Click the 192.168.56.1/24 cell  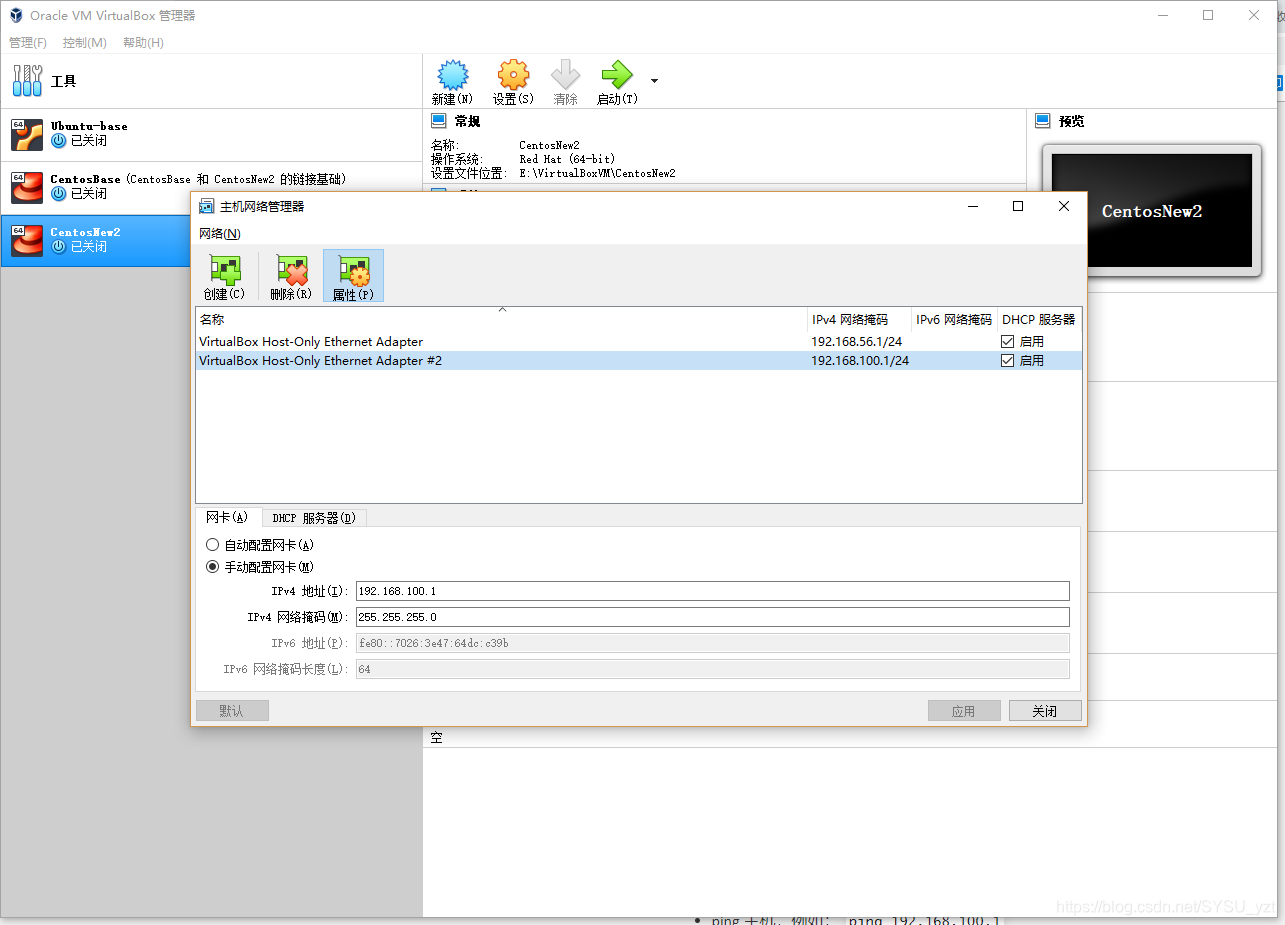[857, 342]
